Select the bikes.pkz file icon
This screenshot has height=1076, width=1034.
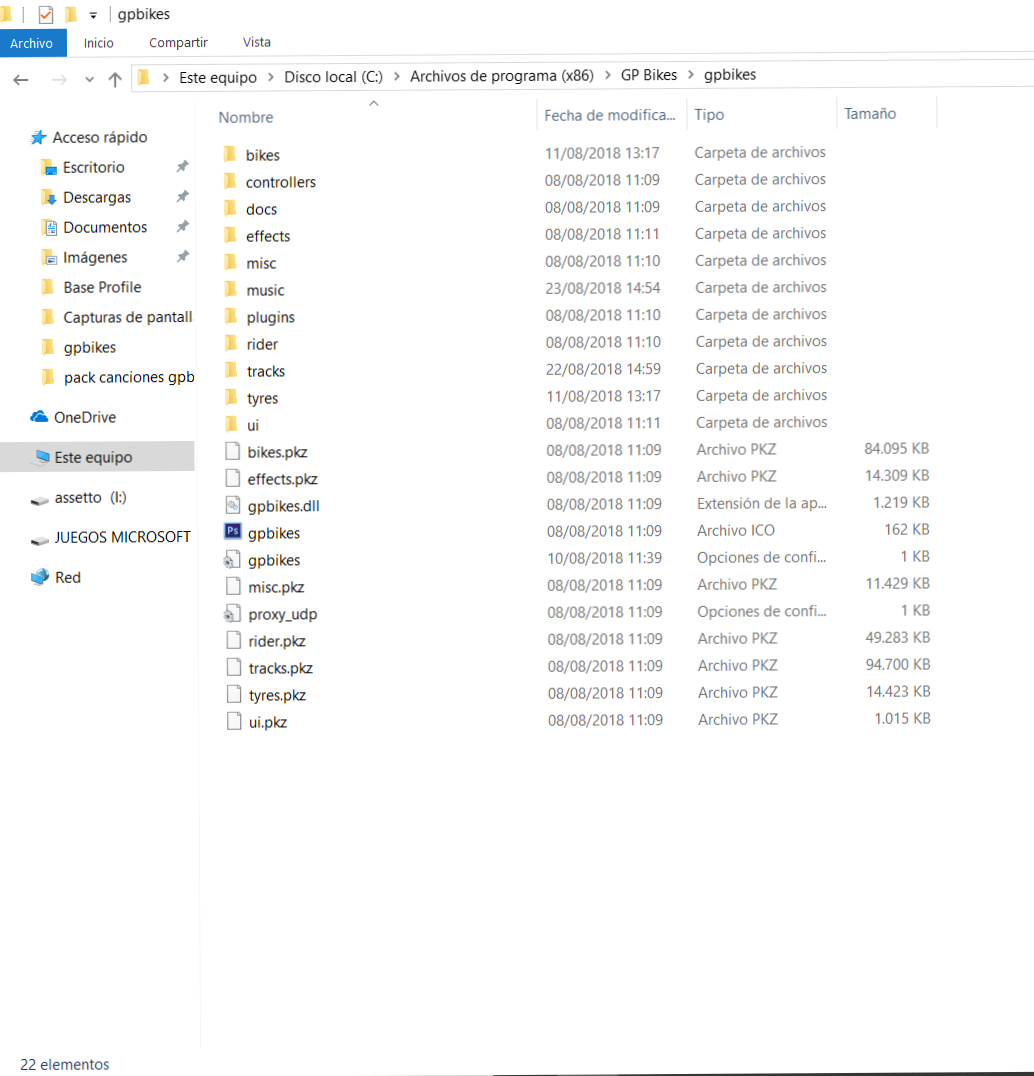coord(233,451)
